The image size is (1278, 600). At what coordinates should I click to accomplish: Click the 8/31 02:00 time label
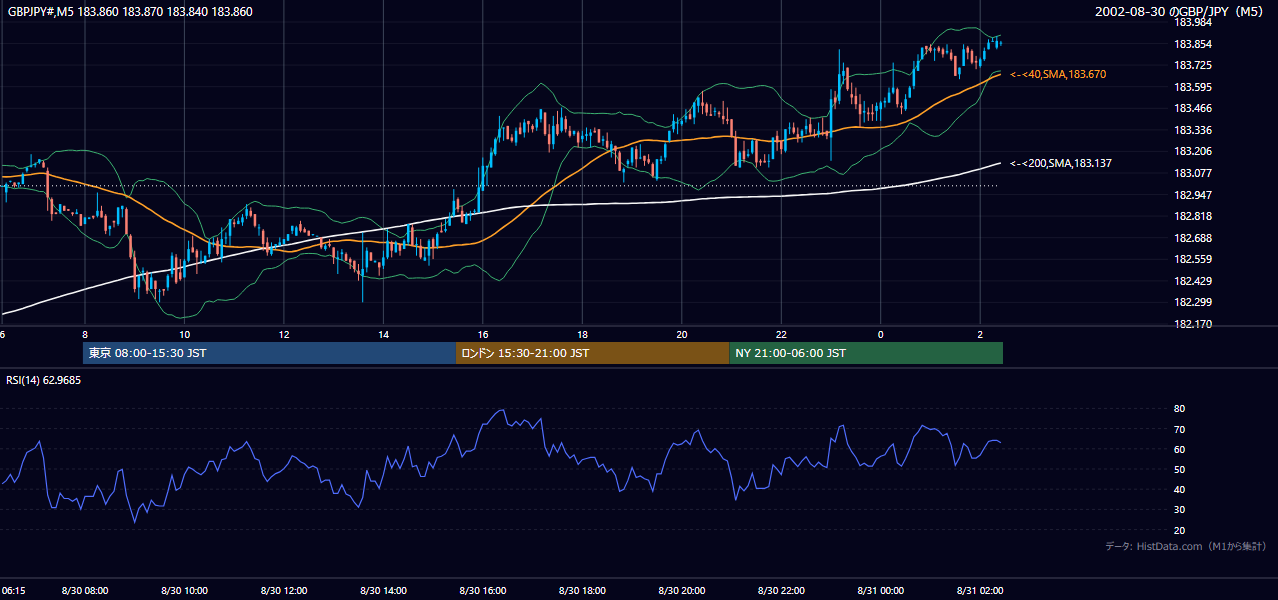[980, 590]
